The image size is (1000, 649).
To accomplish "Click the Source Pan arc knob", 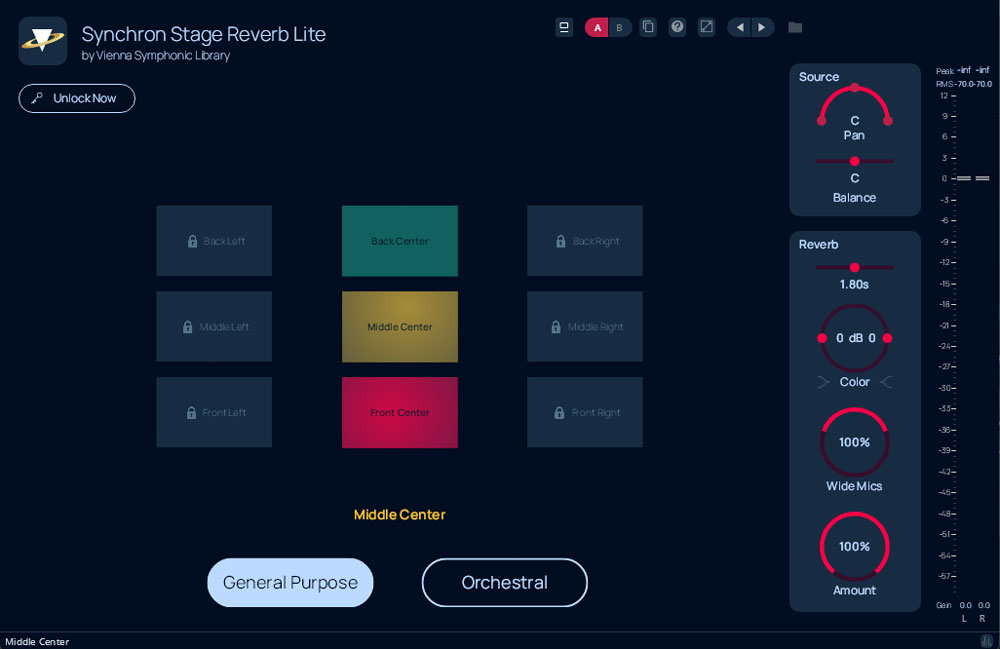I will coord(855,105).
